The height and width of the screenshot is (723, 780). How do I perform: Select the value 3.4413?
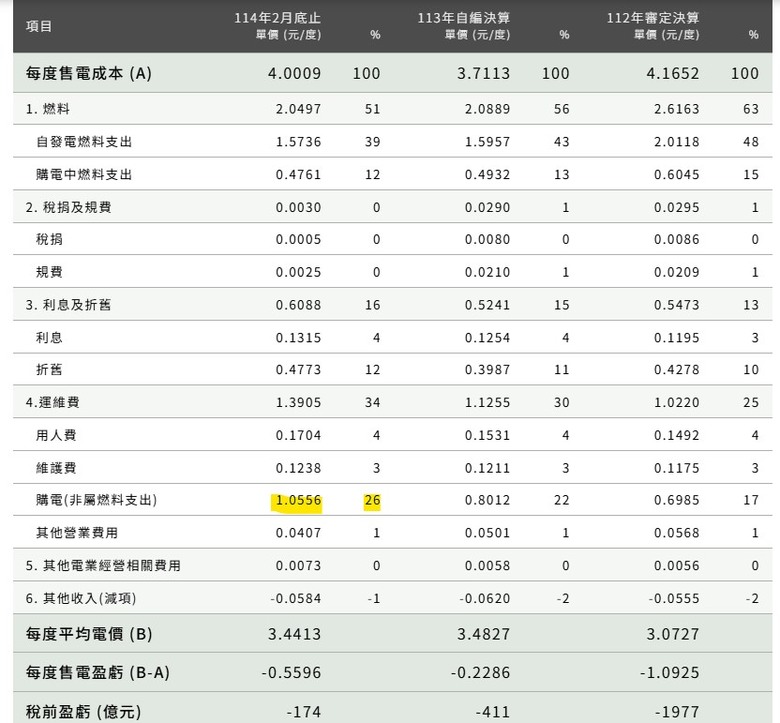click(294, 634)
